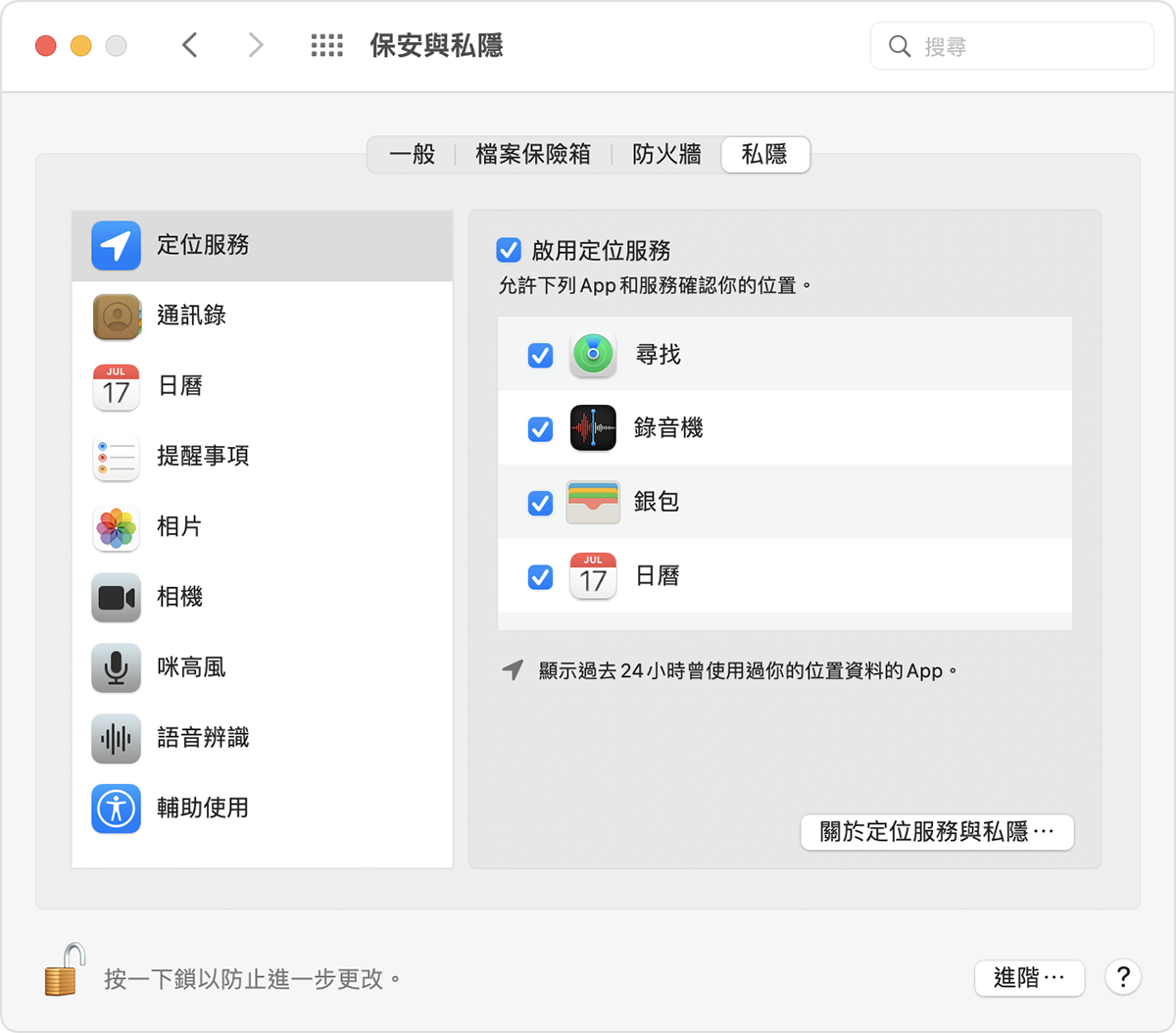Open the 一般 tab
This screenshot has height=1033, width=1176.
point(412,154)
